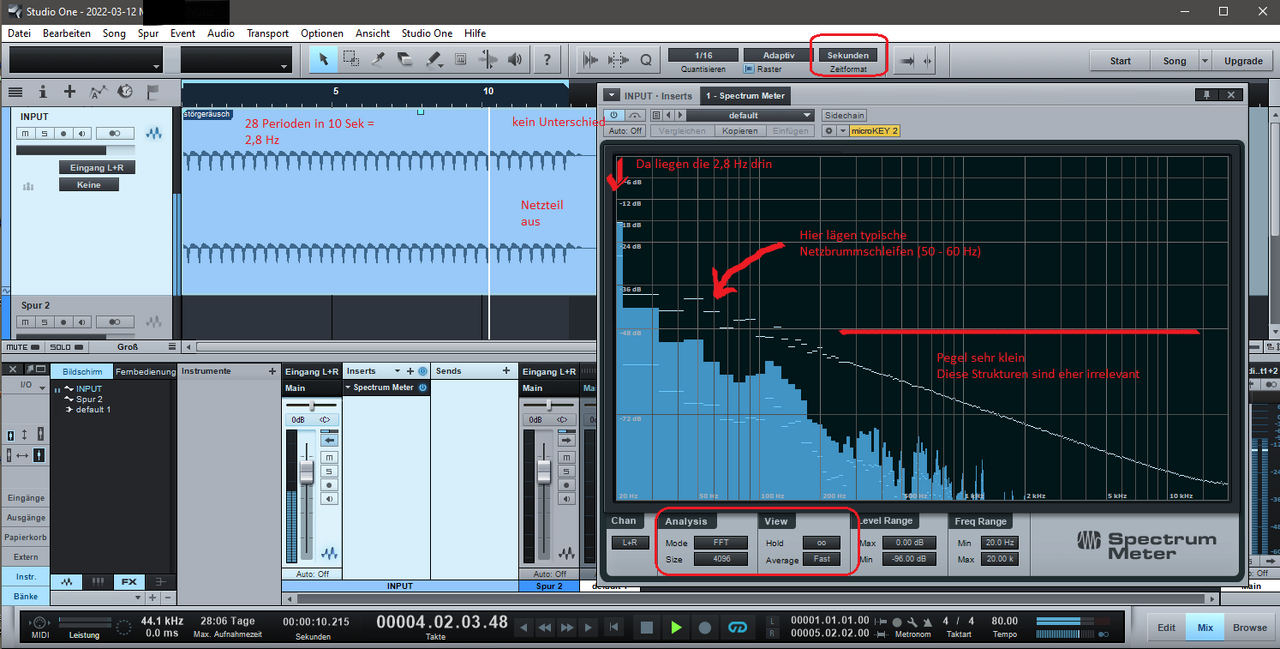The width and height of the screenshot is (1280, 649).
Task: Bypass Spectrum Meter insert in mixer
Action: 423,388
